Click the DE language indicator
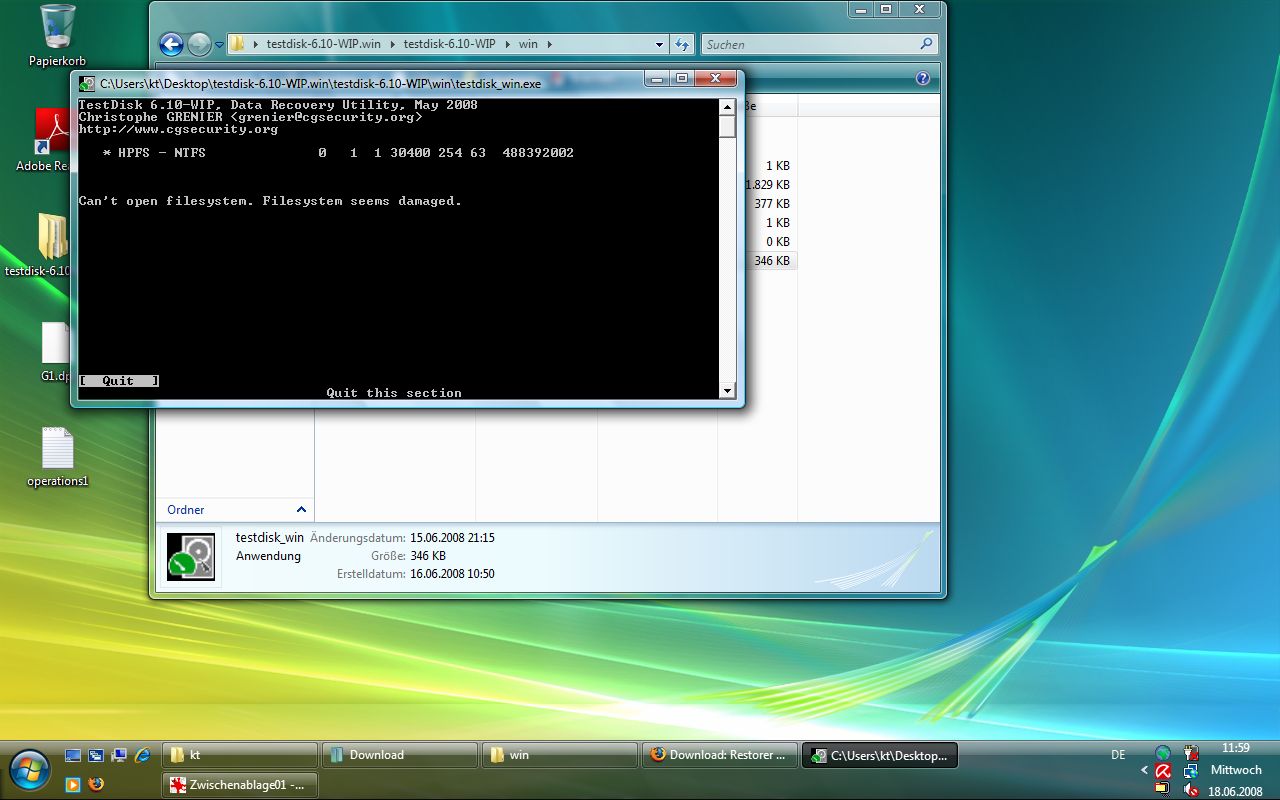 coord(1118,755)
